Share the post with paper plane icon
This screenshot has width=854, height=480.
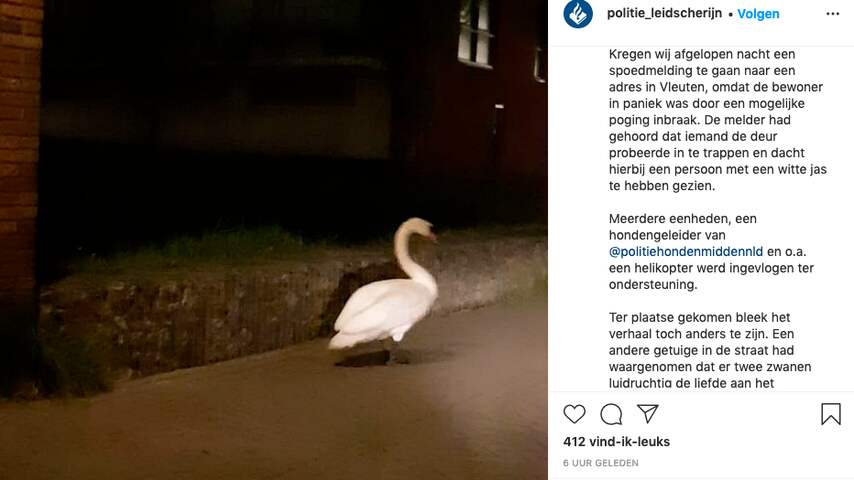648,414
